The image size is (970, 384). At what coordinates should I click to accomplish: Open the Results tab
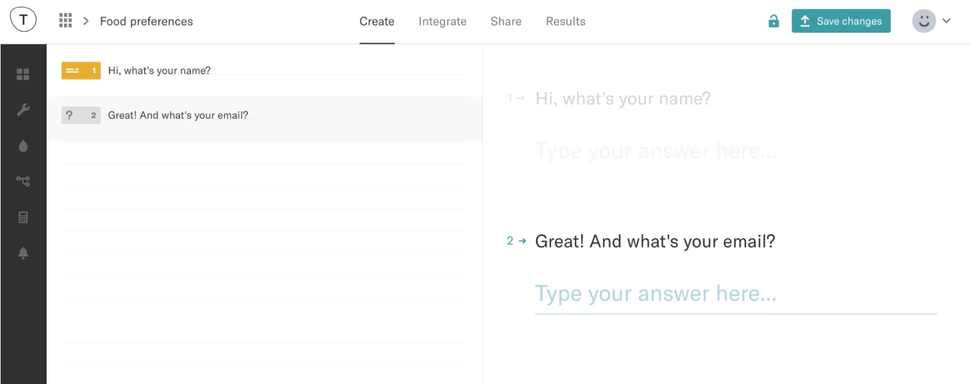(x=565, y=21)
